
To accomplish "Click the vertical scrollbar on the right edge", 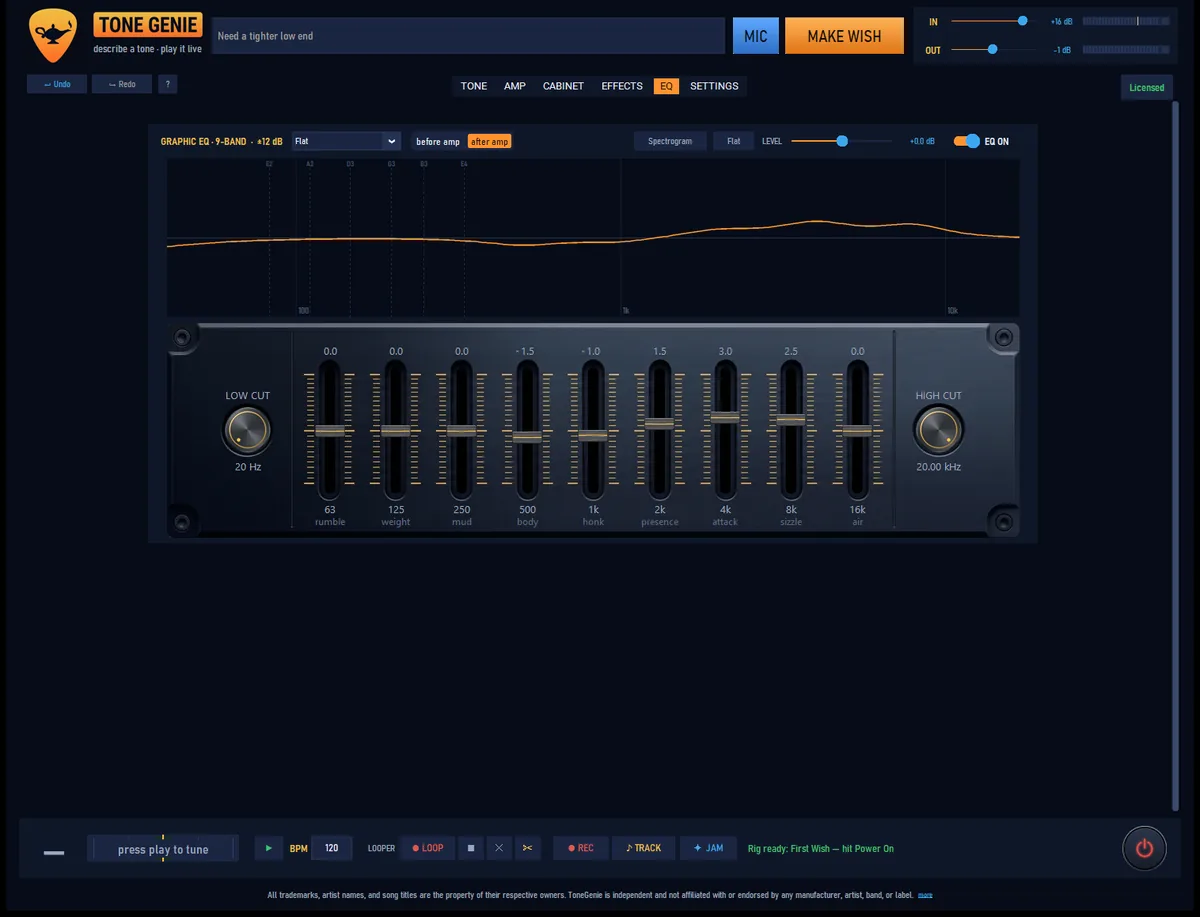I will [x=1176, y=455].
